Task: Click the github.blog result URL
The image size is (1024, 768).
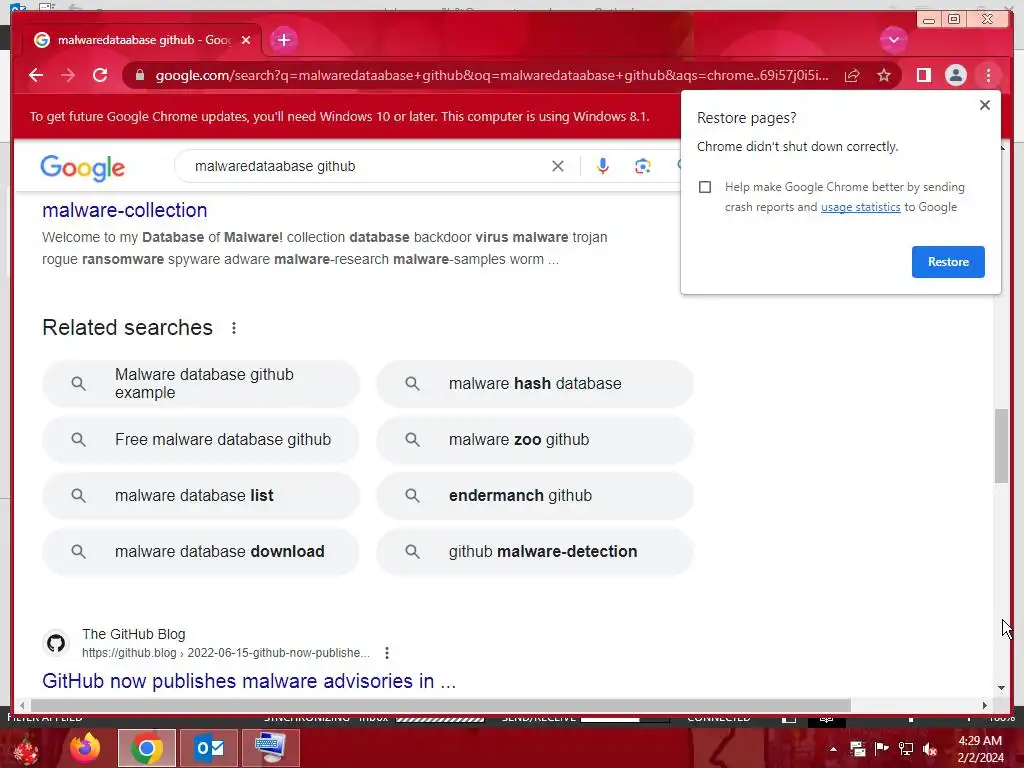Action: 226,653
